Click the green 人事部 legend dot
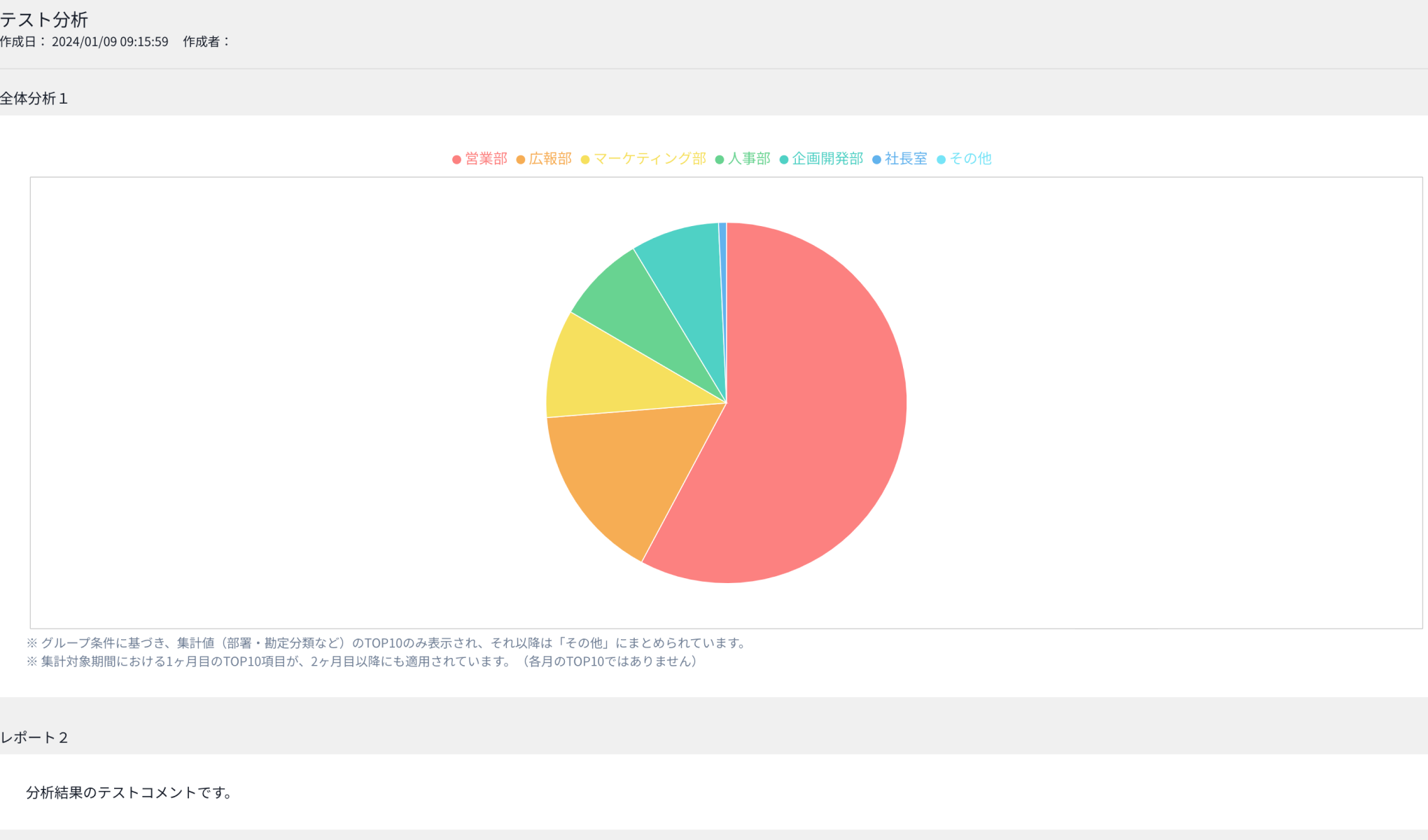The width and height of the screenshot is (1428, 840). (x=720, y=160)
